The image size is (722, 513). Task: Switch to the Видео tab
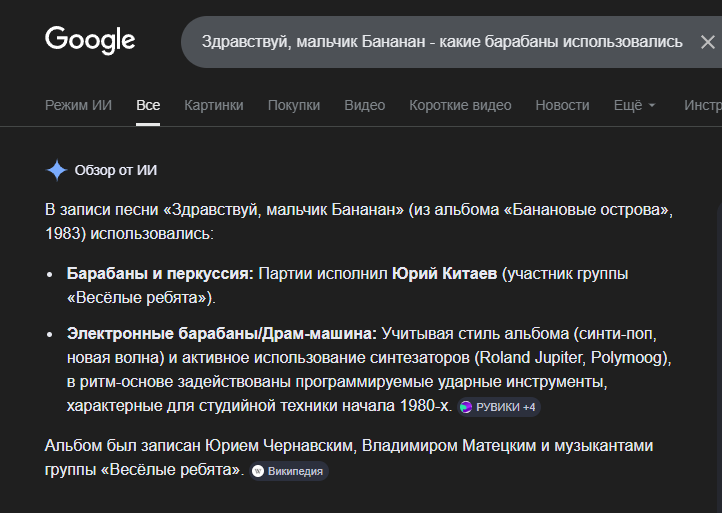coord(364,105)
